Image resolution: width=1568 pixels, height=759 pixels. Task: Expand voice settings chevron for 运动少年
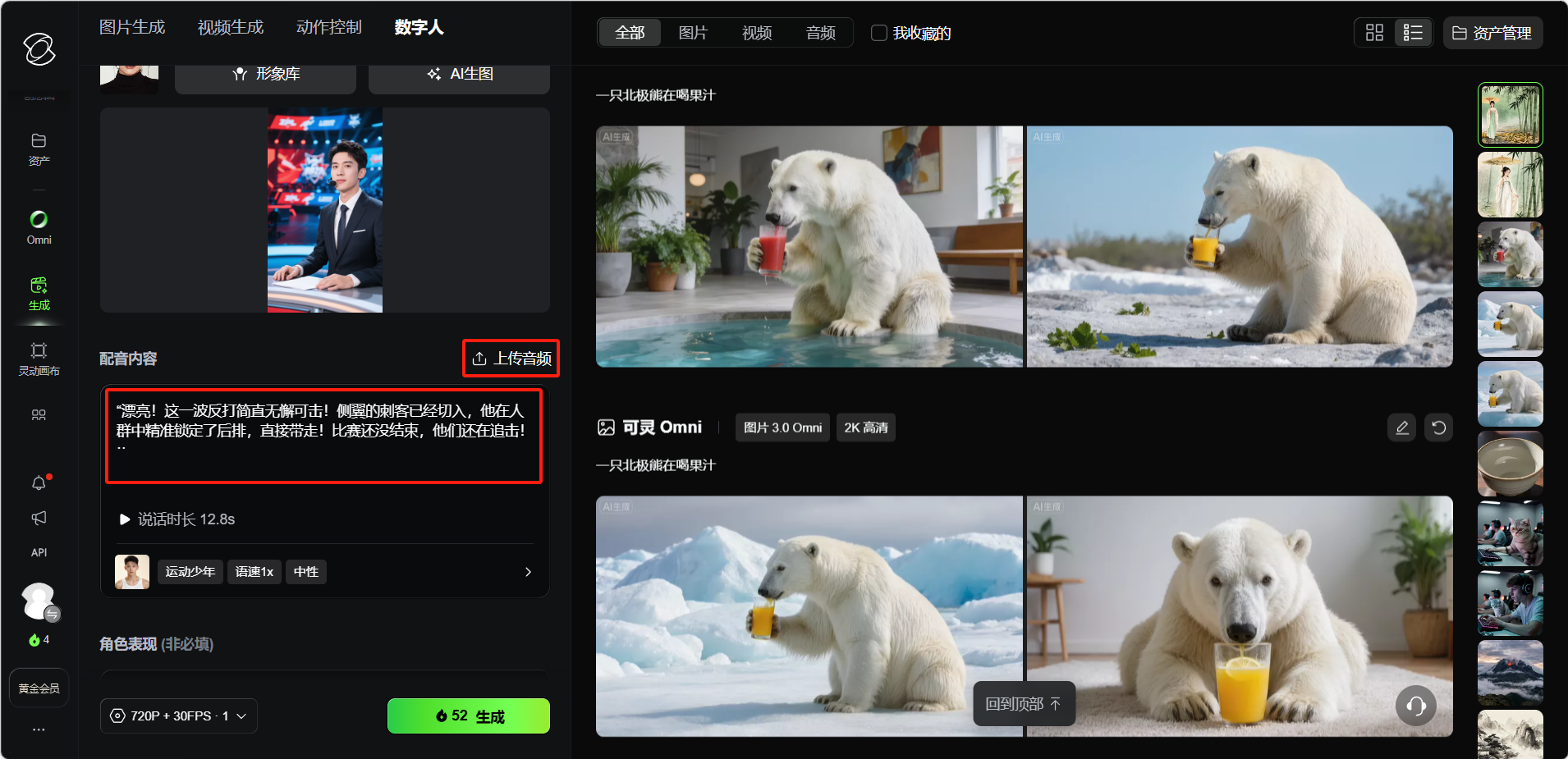[x=528, y=572]
